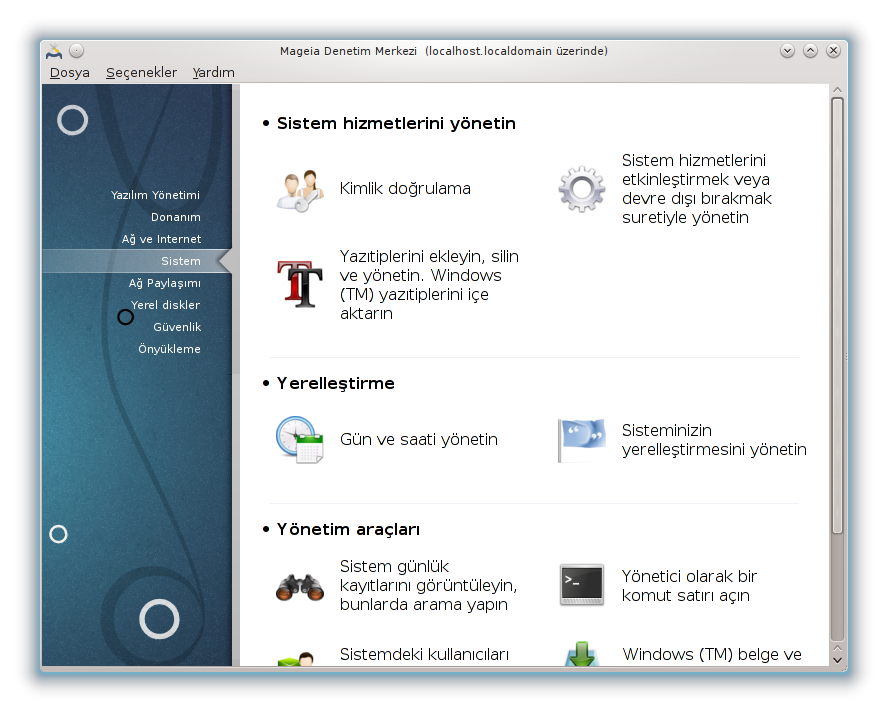Open Ağ Paylaşımı category
The height and width of the screenshot is (712, 888).
165,283
